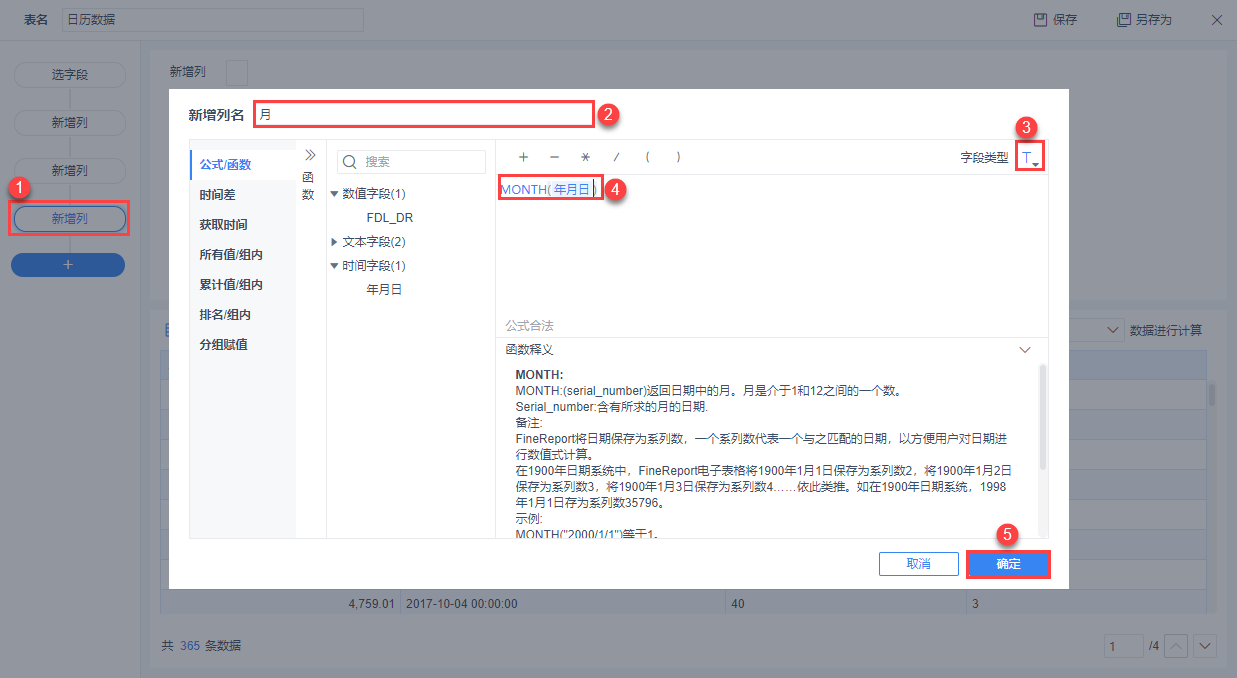Insert the plus operator into formula
This screenshot has height=678, width=1237.
click(523, 157)
